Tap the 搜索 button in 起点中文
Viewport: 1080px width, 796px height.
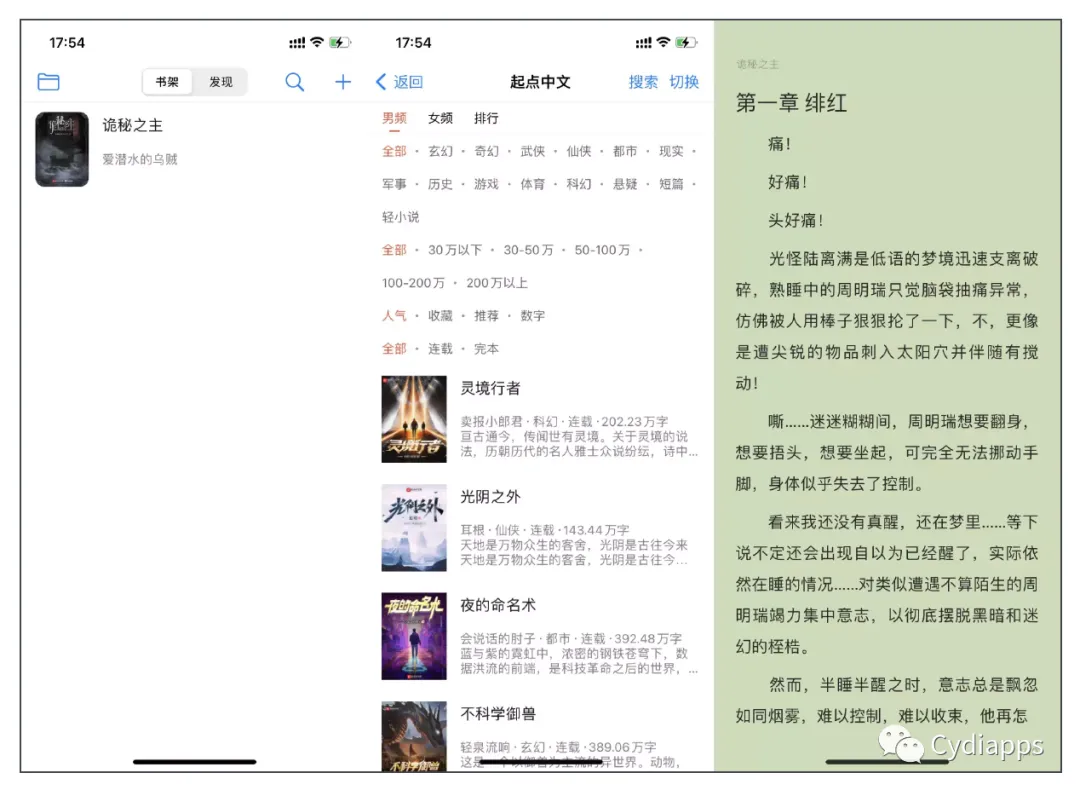(643, 82)
